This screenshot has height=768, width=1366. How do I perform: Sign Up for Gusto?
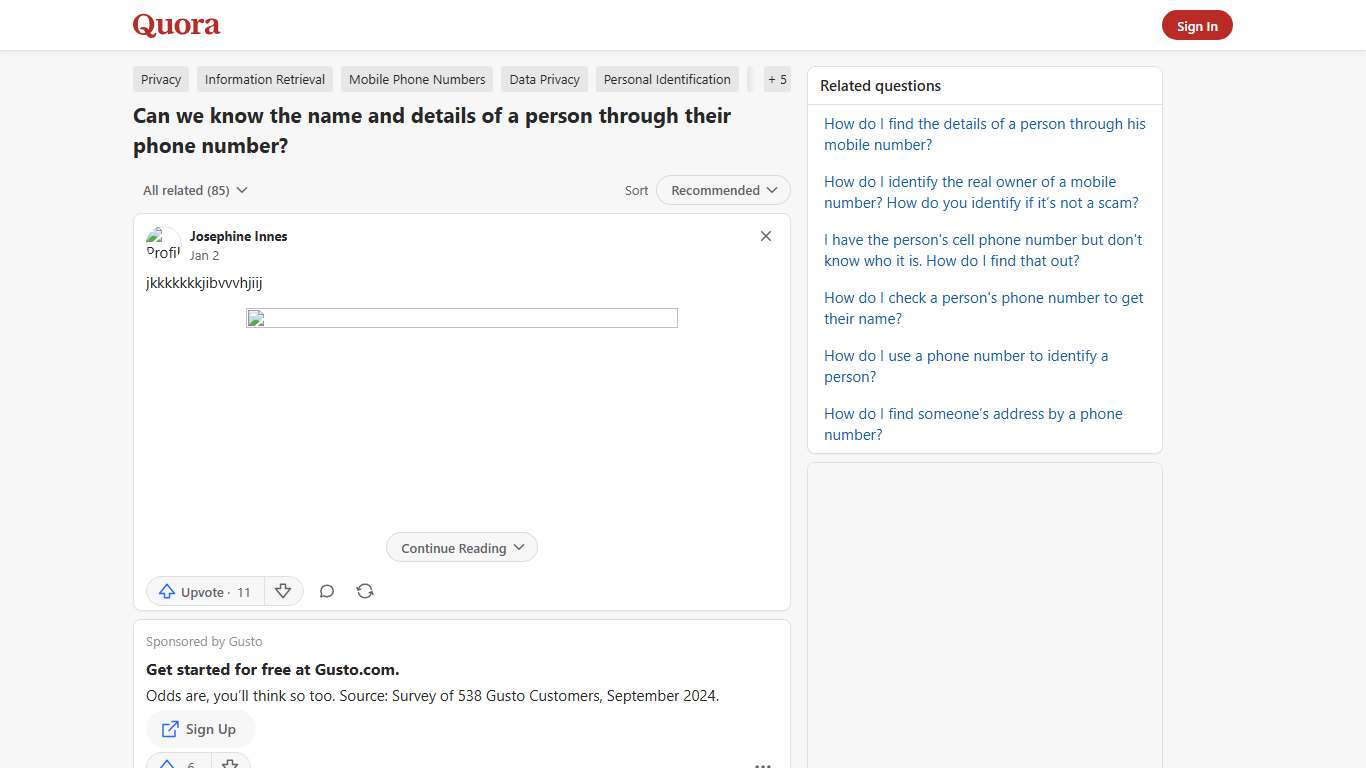[x=200, y=729]
